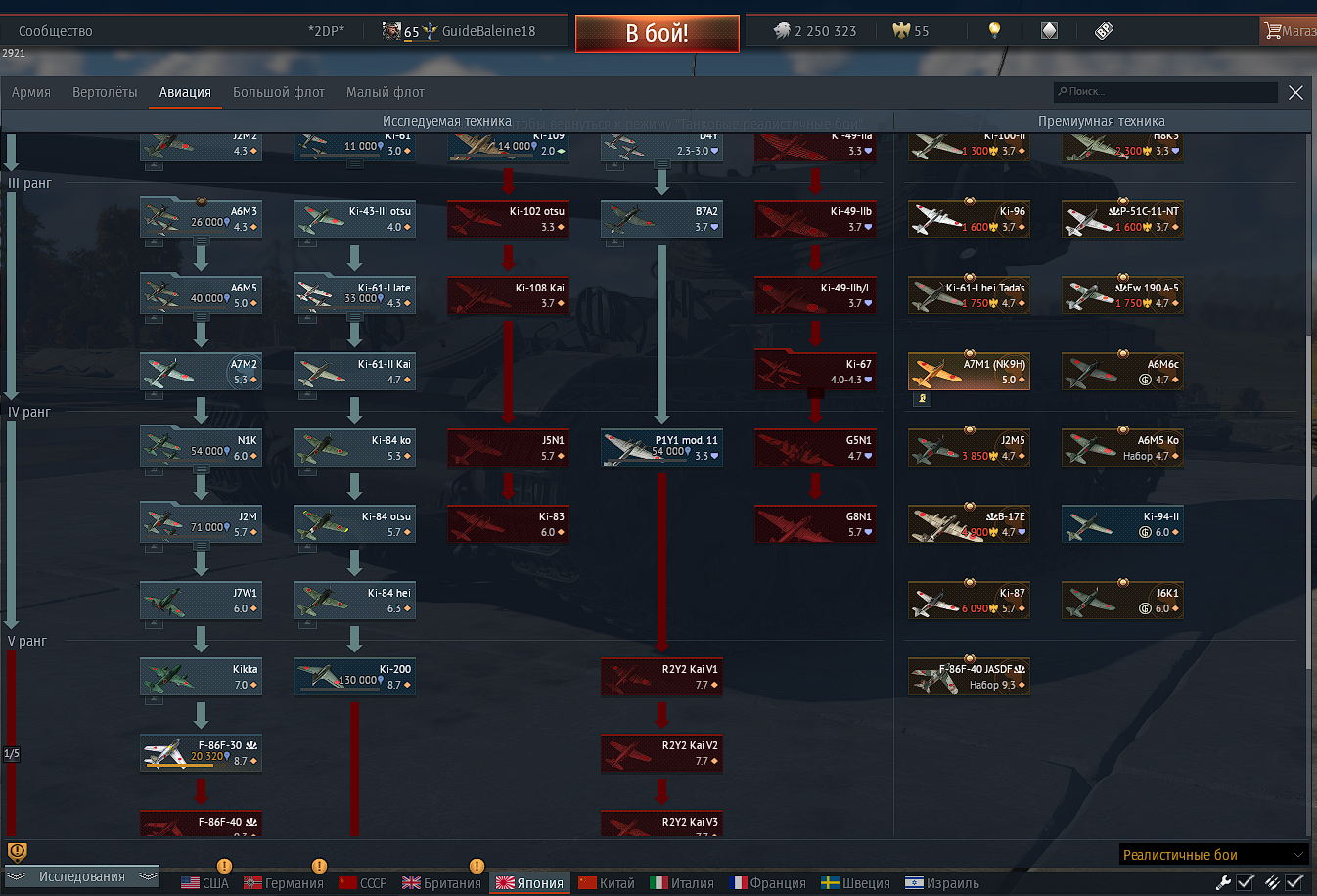Click the В бой! battle button
This screenshot has height=896, width=1317.
[x=657, y=33]
